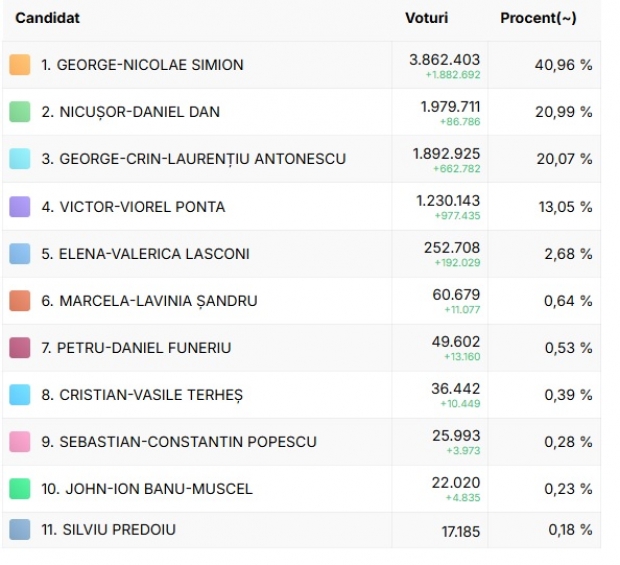Click the Silviu Predoiu candidate name
Screen dimensions: 620x565
(108, 530)
